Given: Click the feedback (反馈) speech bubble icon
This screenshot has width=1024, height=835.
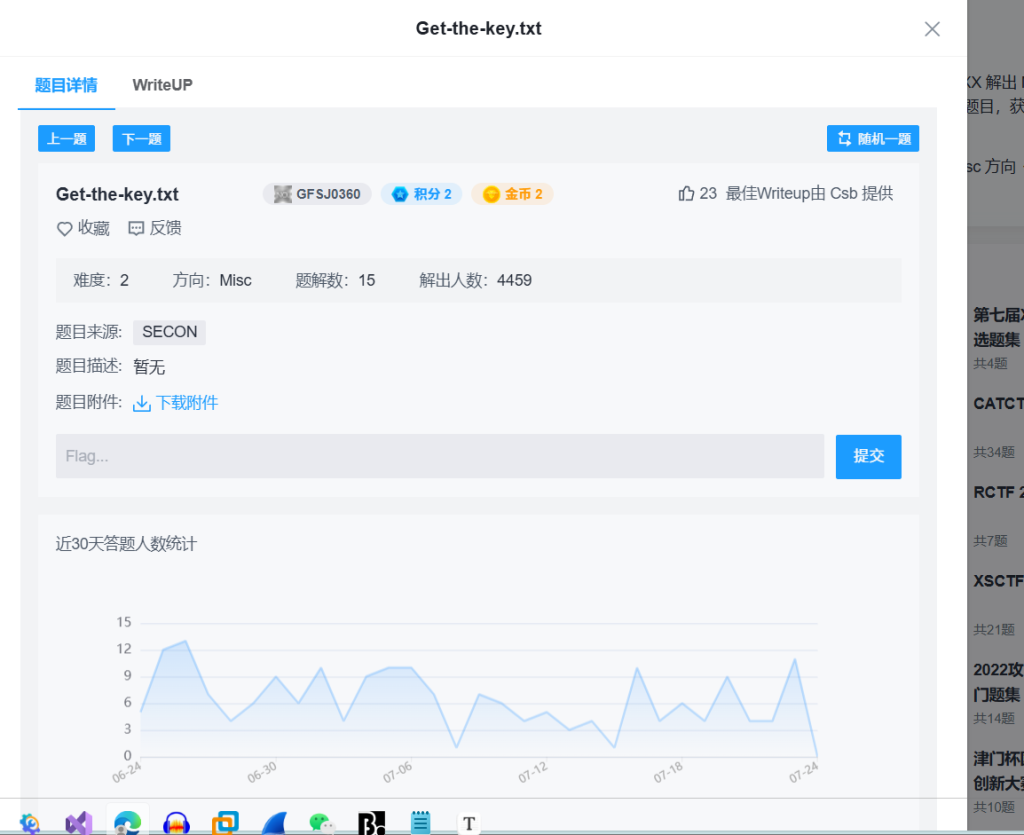Looking at the screenshot, I should (x=137, y=229).
